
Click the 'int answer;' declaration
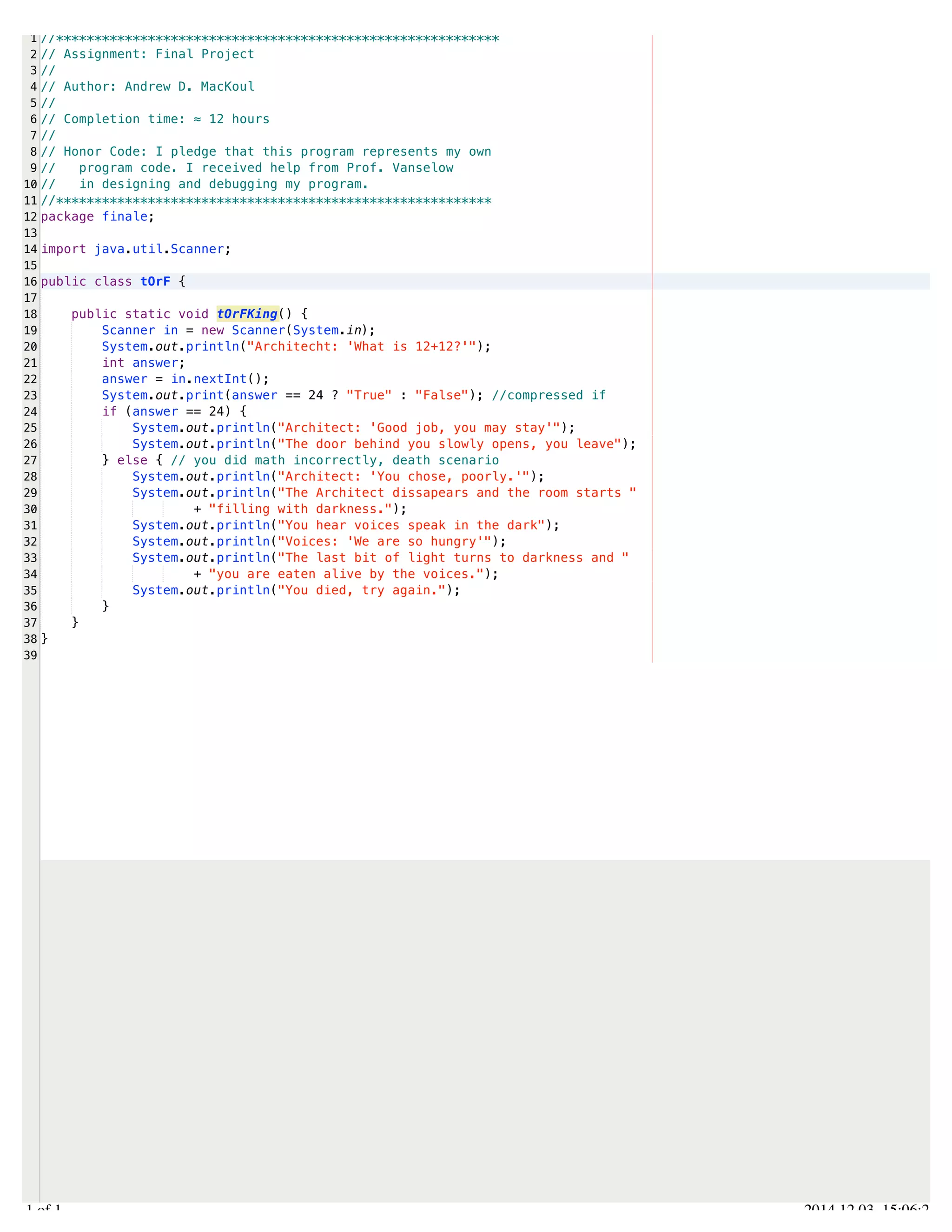point(143,363)
